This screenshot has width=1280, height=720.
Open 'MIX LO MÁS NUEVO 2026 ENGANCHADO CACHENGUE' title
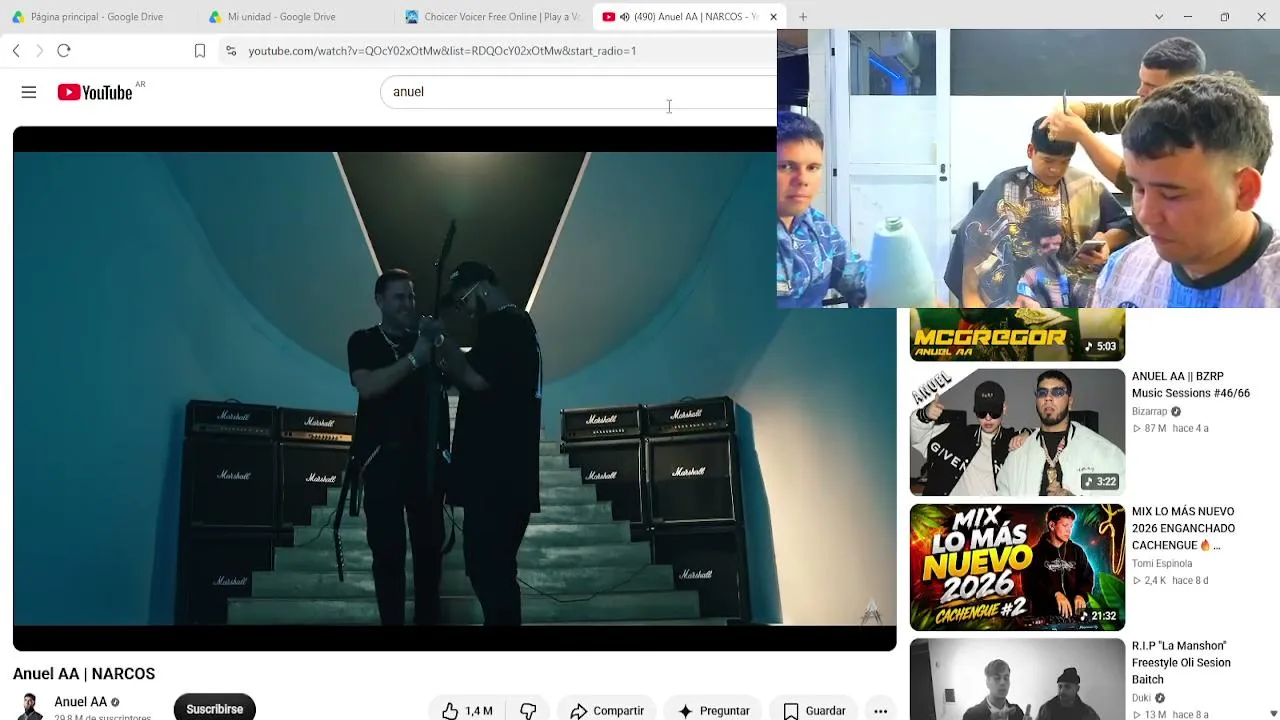point(1183,528)
